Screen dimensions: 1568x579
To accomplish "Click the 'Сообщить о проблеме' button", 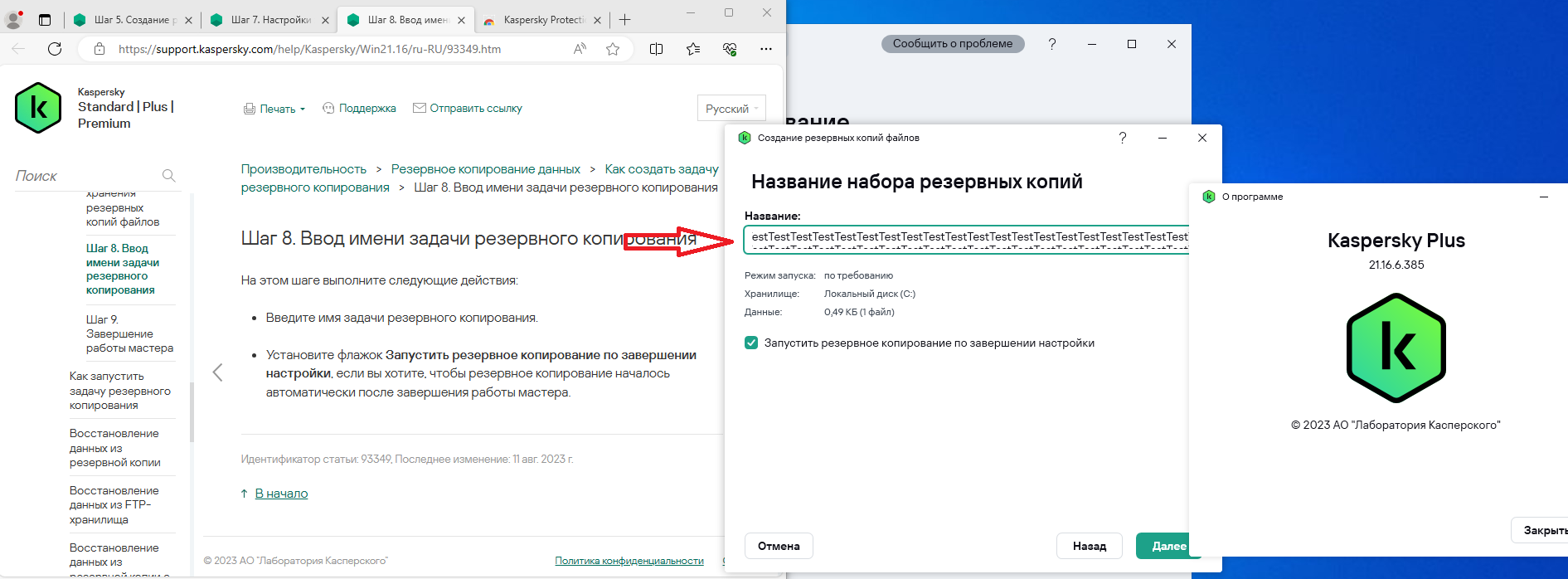I will click(x=953, y=44).
